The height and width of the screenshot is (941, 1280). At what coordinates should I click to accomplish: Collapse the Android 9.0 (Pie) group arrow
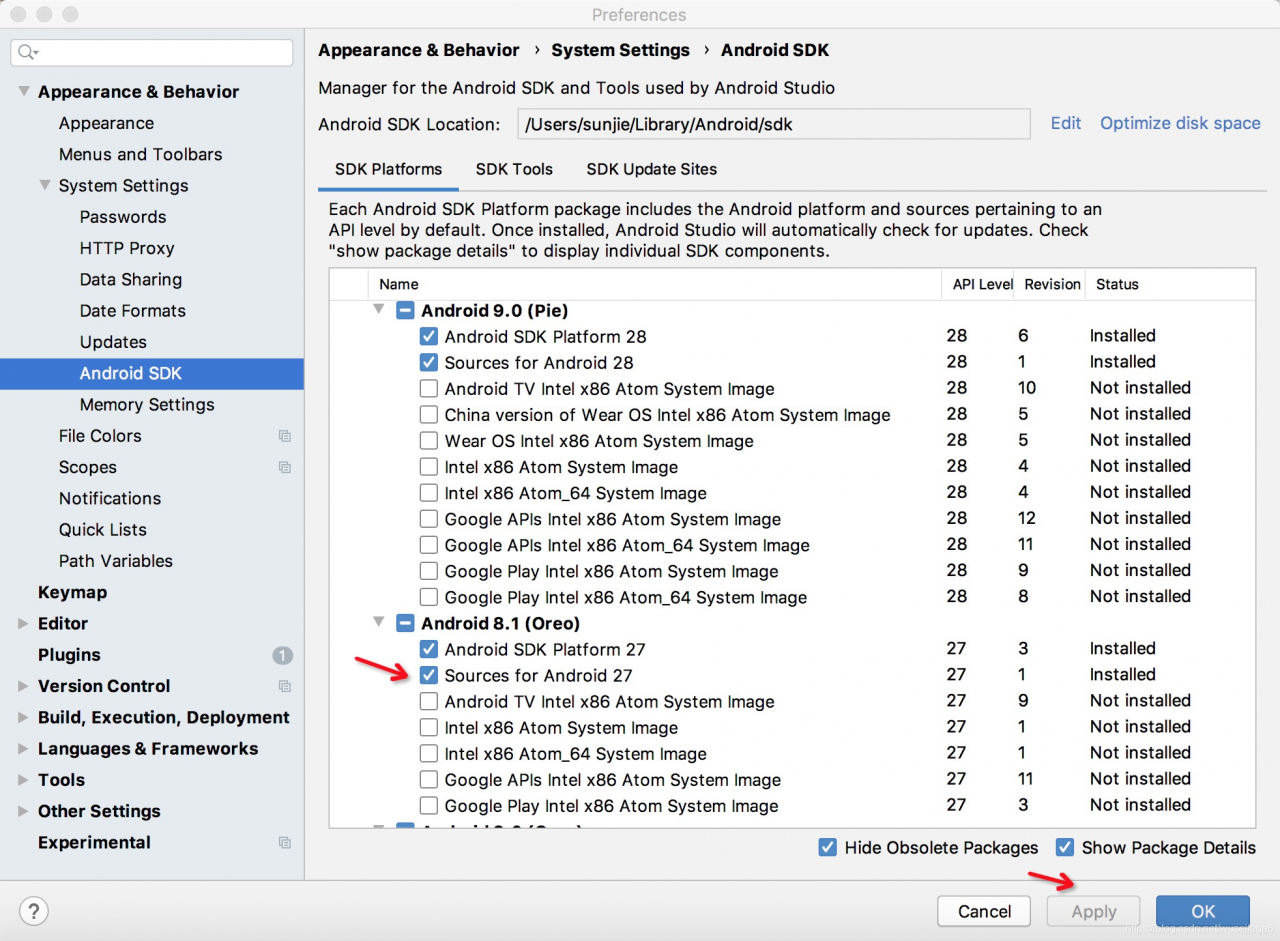pos(379,309)
